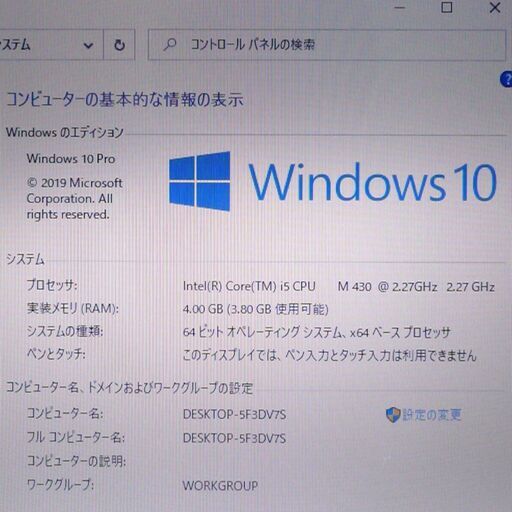Click the computer name DESKTOP-5F3DV7S value
Viewport: 512px width, 512px height.
point(234,414)
